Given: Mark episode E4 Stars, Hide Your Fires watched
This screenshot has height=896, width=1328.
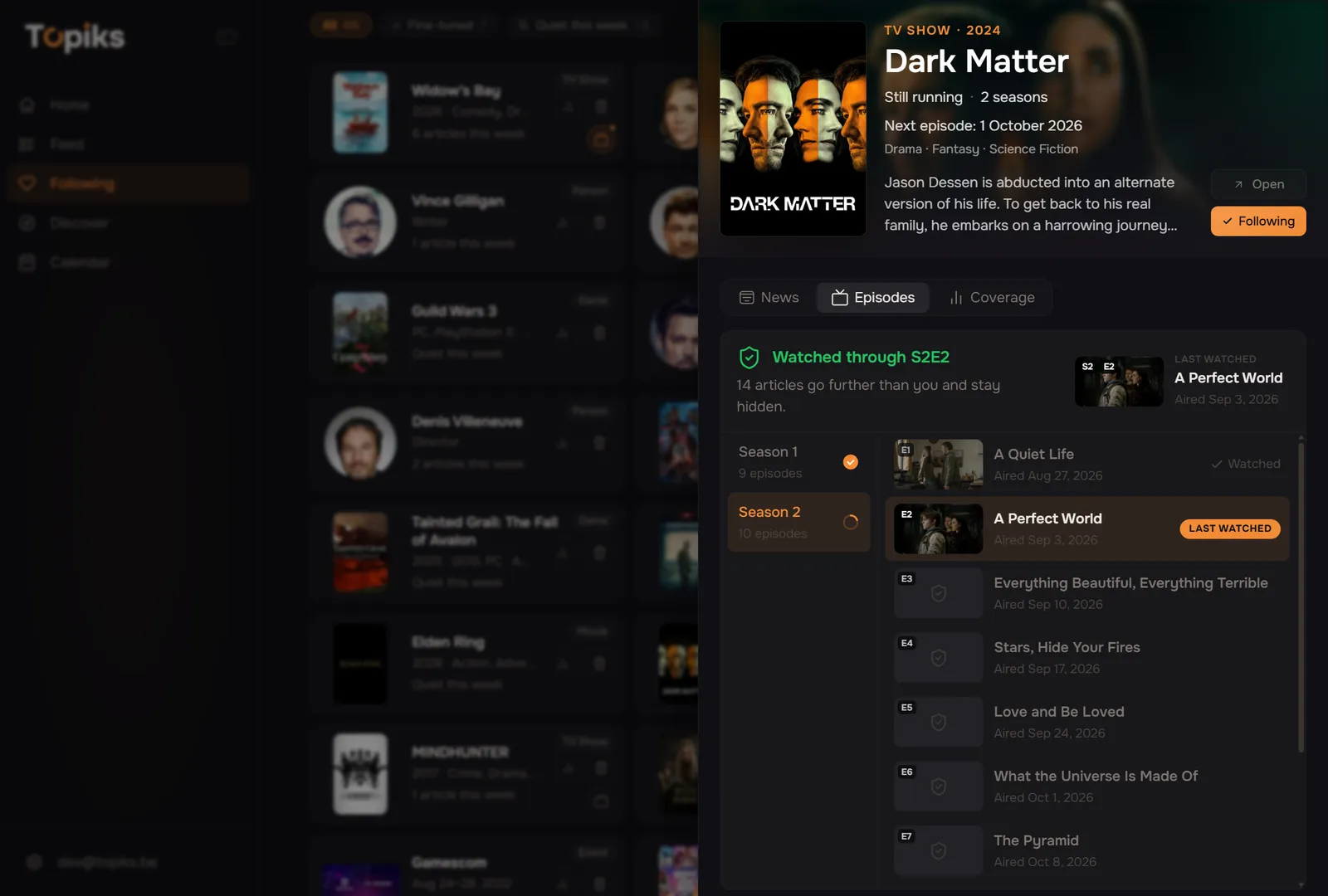Looking at the screenshot, I should [939, 658].
